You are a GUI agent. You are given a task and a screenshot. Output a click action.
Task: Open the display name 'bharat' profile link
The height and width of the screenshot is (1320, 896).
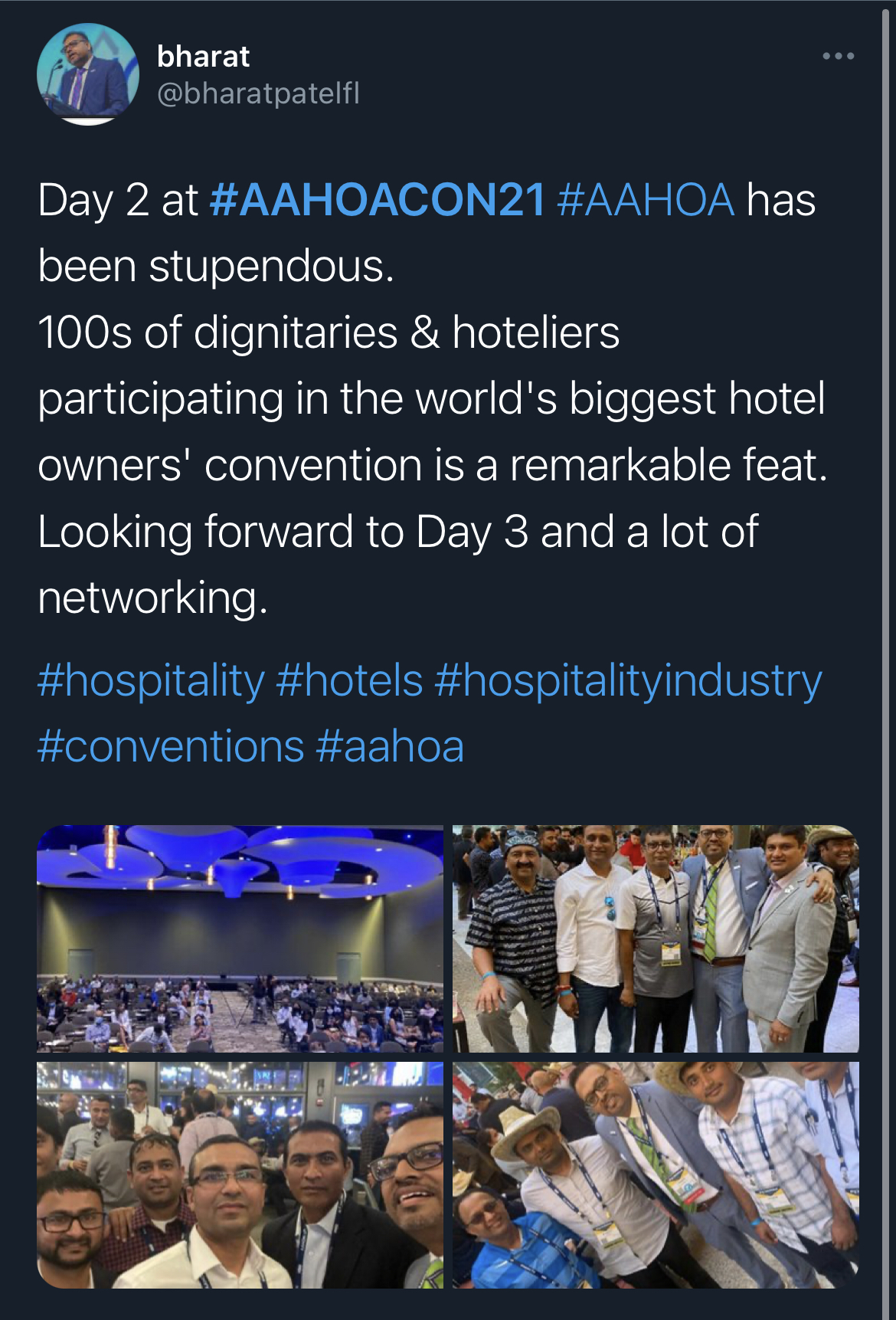(203, 56)
